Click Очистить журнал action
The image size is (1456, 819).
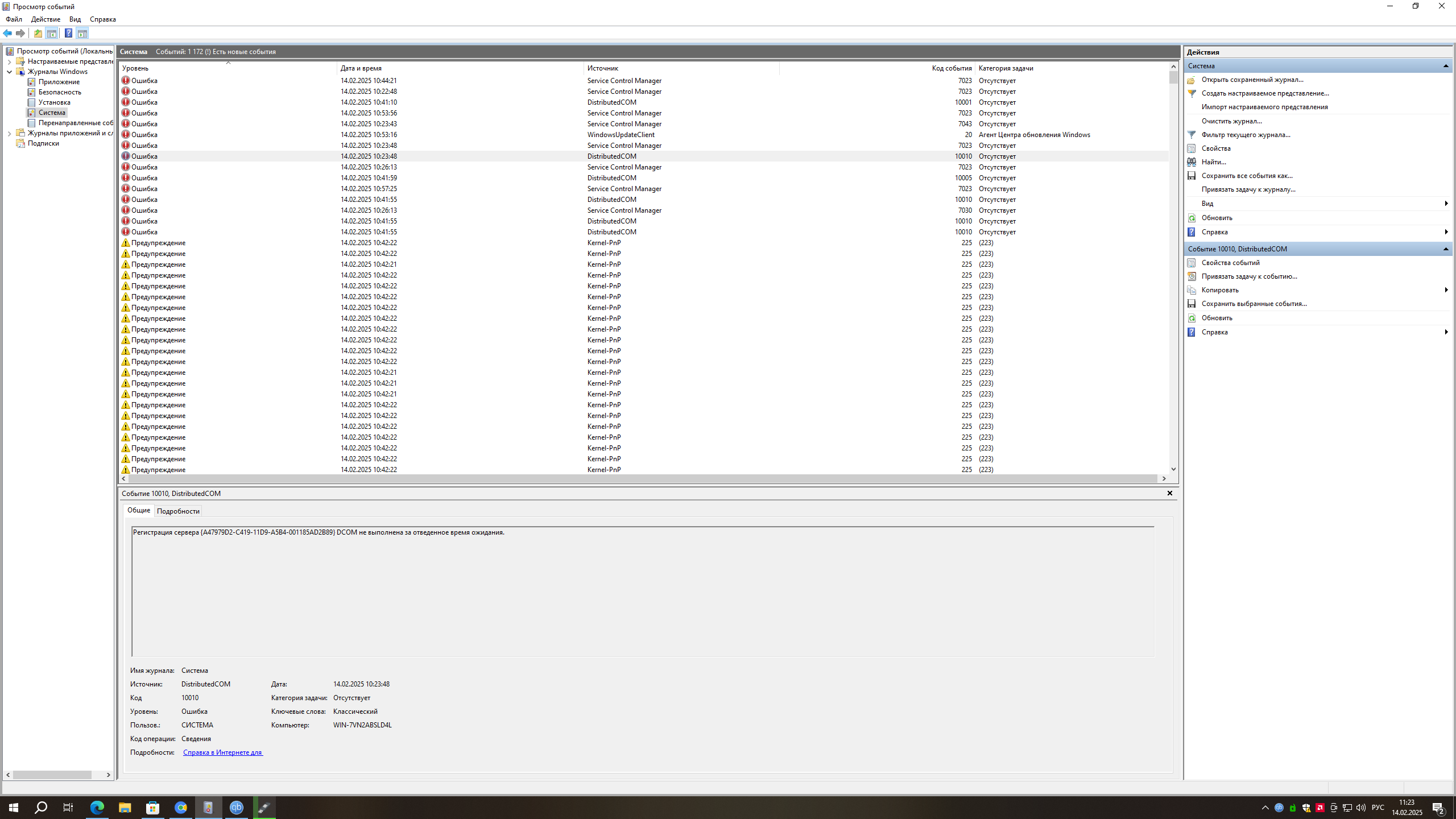tap(1231, 121)
